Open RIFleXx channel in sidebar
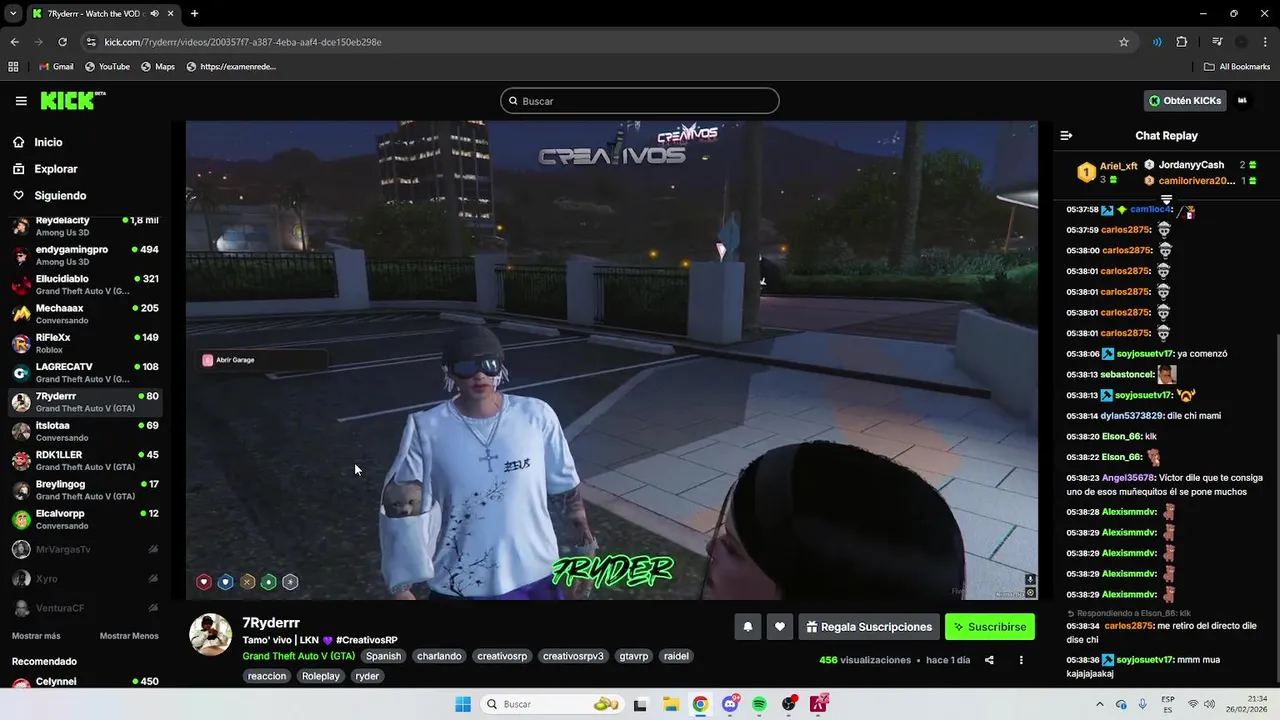1280x720 pixels. coord(86,343)
